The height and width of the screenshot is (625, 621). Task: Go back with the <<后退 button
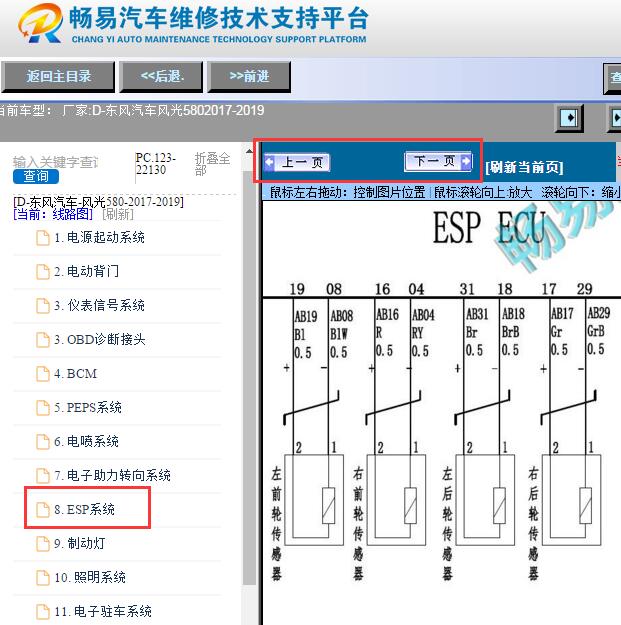click(x=161, y=77)
